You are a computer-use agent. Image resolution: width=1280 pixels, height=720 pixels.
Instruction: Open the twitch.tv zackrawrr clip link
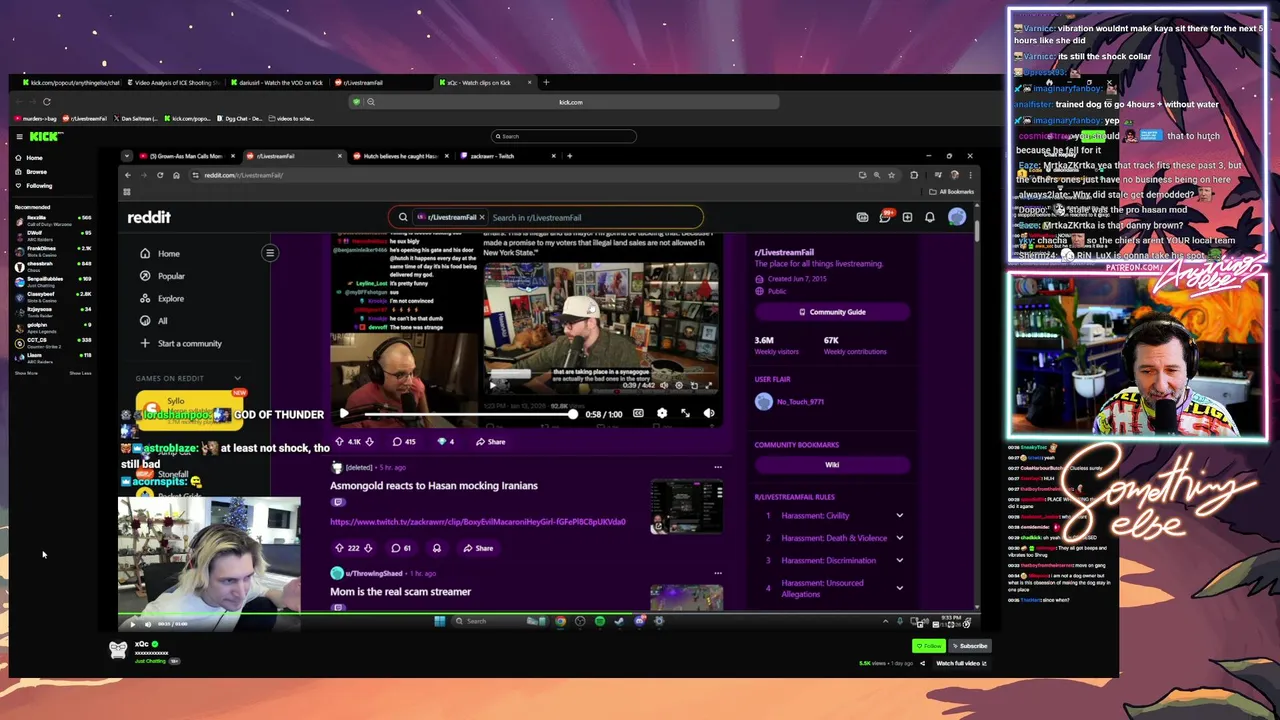(478, 522)
